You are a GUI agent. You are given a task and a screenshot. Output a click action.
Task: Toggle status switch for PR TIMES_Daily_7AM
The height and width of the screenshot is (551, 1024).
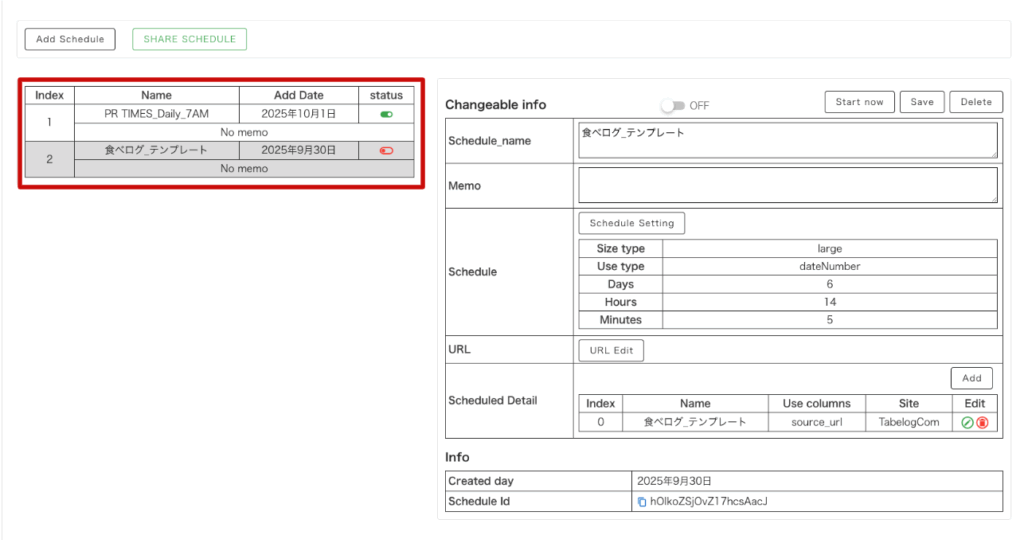pyautogui.click(x=386, y=114)
